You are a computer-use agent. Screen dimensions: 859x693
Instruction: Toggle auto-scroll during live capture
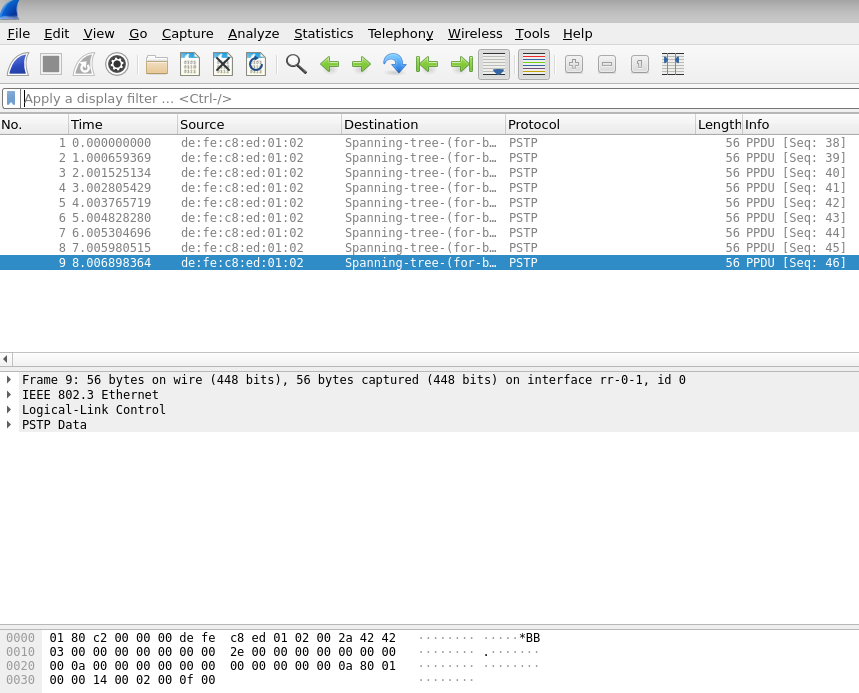494,64
